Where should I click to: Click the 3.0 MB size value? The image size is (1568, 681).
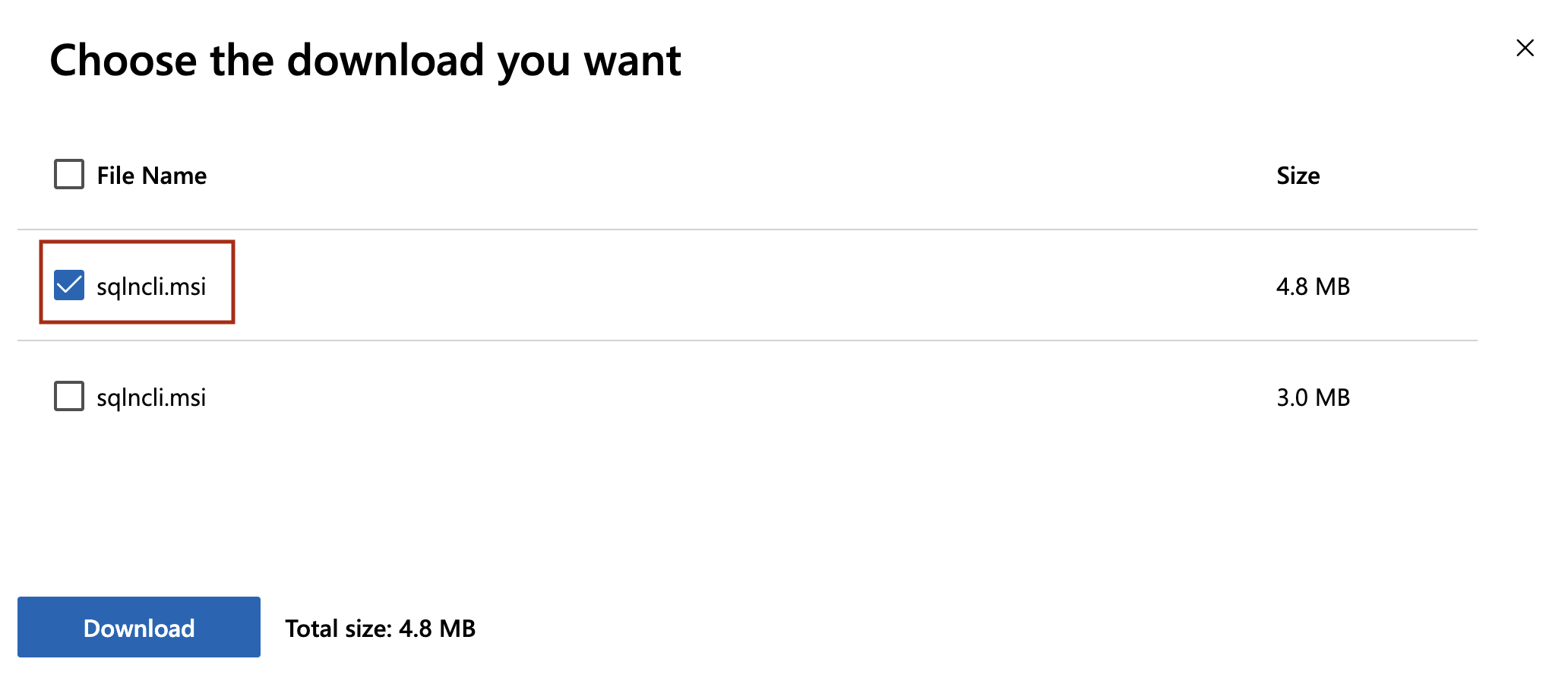pos(1313,398)
